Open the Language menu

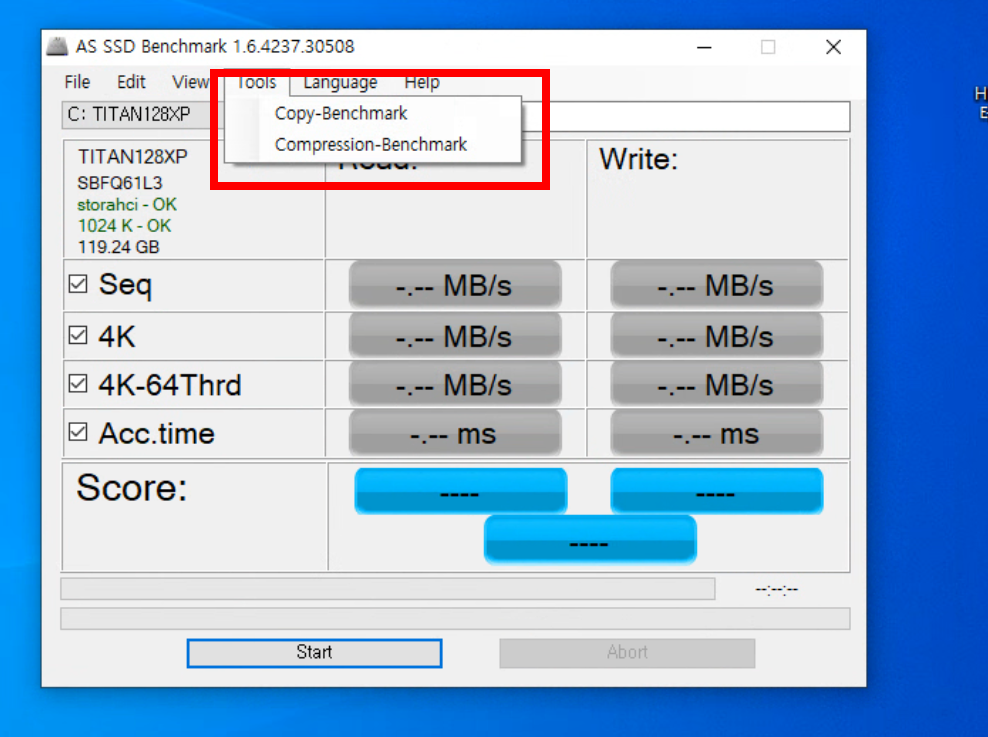click(340, 82)
